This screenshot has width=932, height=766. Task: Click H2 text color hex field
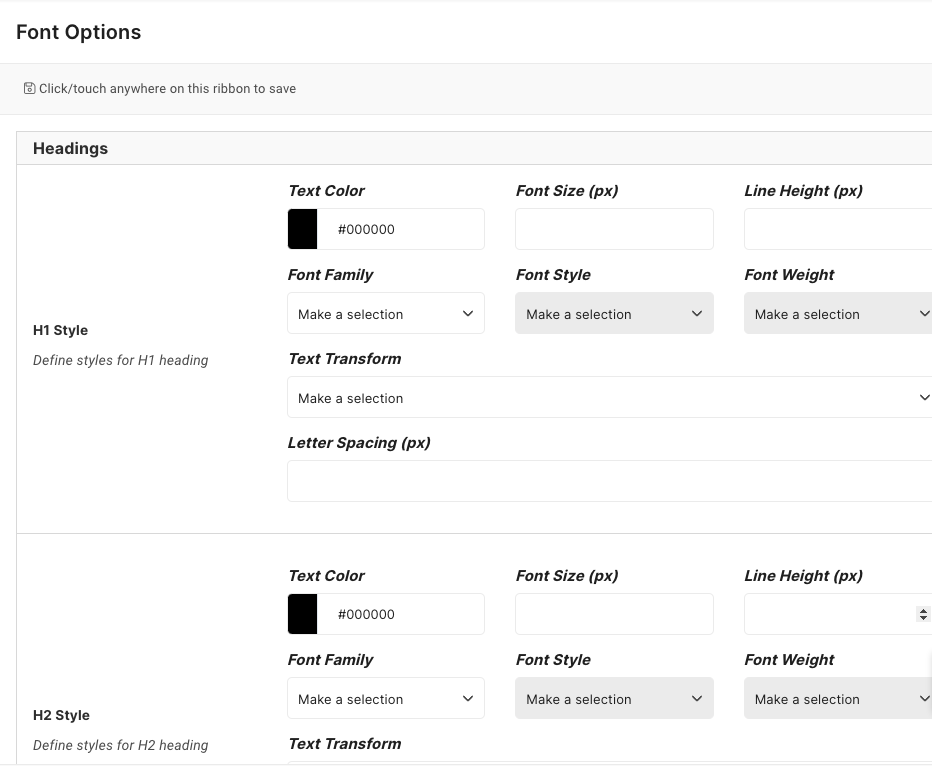(401, 614)
